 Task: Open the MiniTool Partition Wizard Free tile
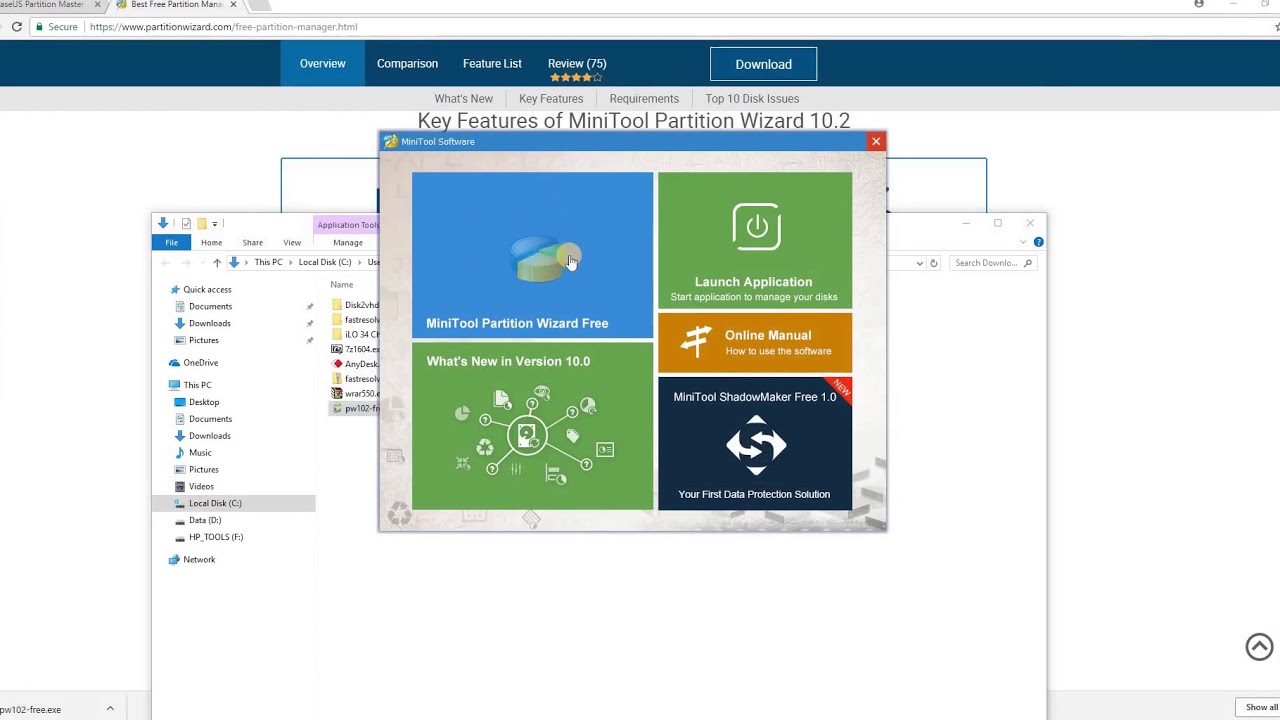[532, 255]
